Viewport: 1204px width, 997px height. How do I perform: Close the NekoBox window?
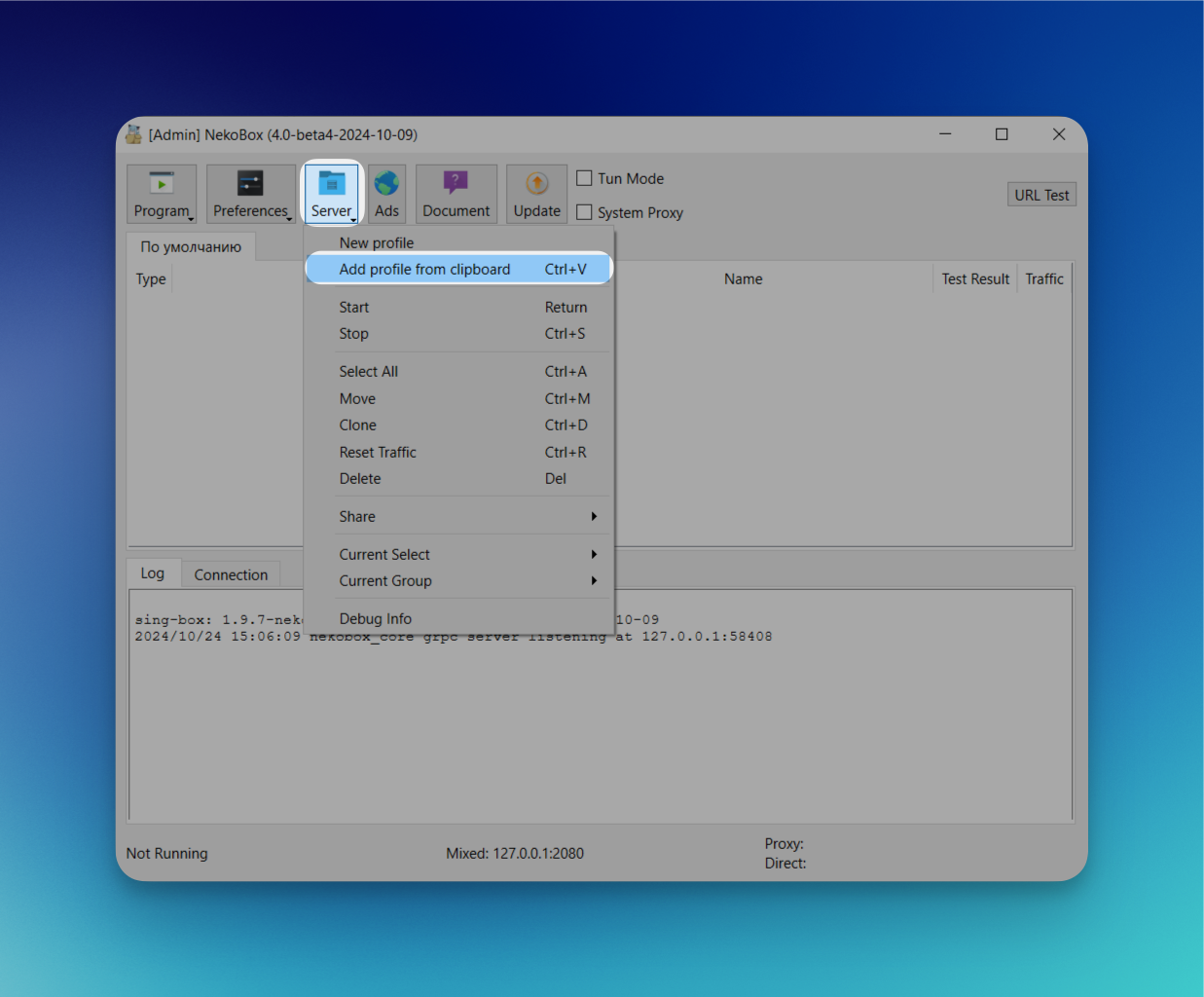1059,134
